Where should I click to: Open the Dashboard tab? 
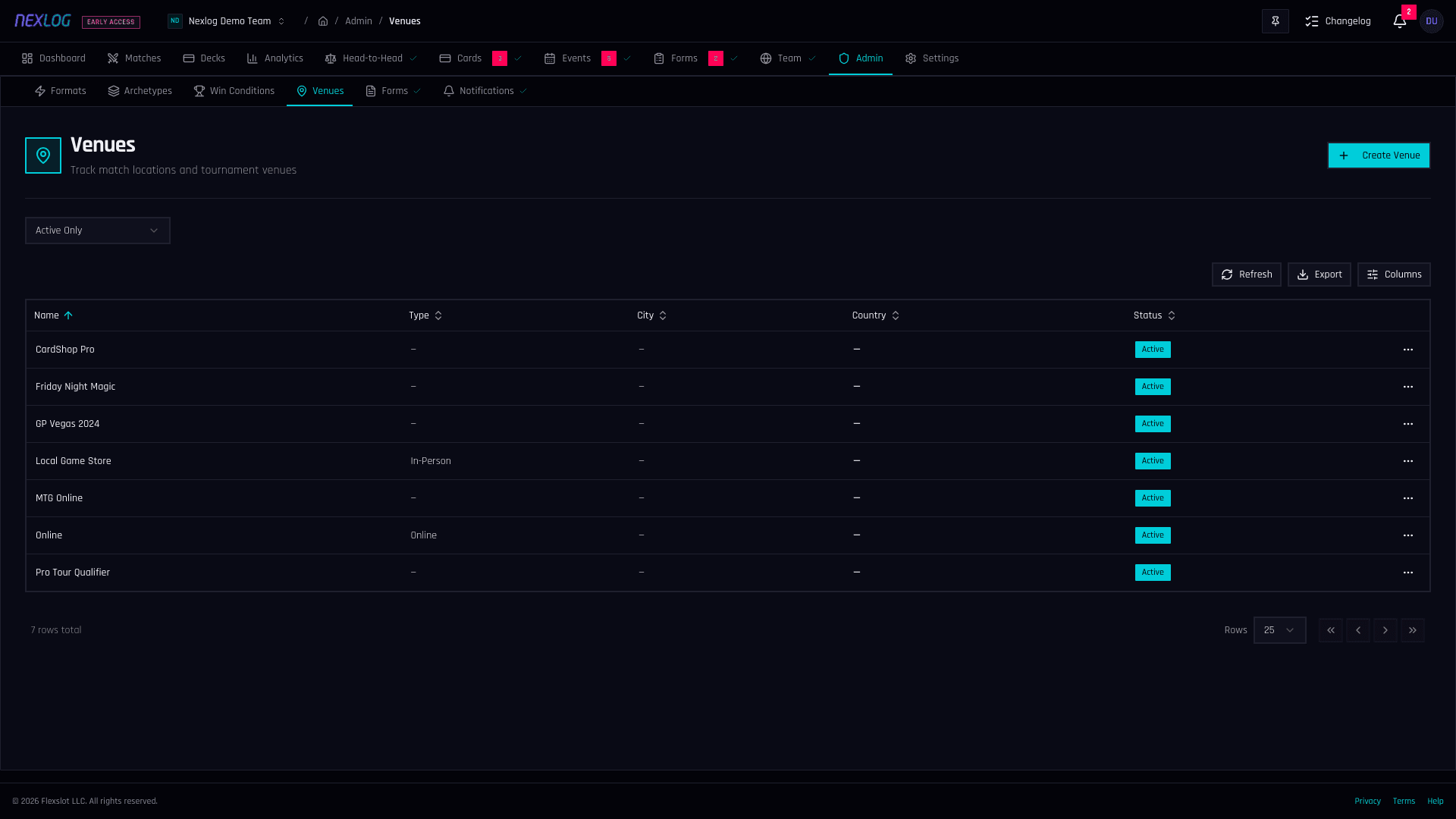click(x=54, y=58)
